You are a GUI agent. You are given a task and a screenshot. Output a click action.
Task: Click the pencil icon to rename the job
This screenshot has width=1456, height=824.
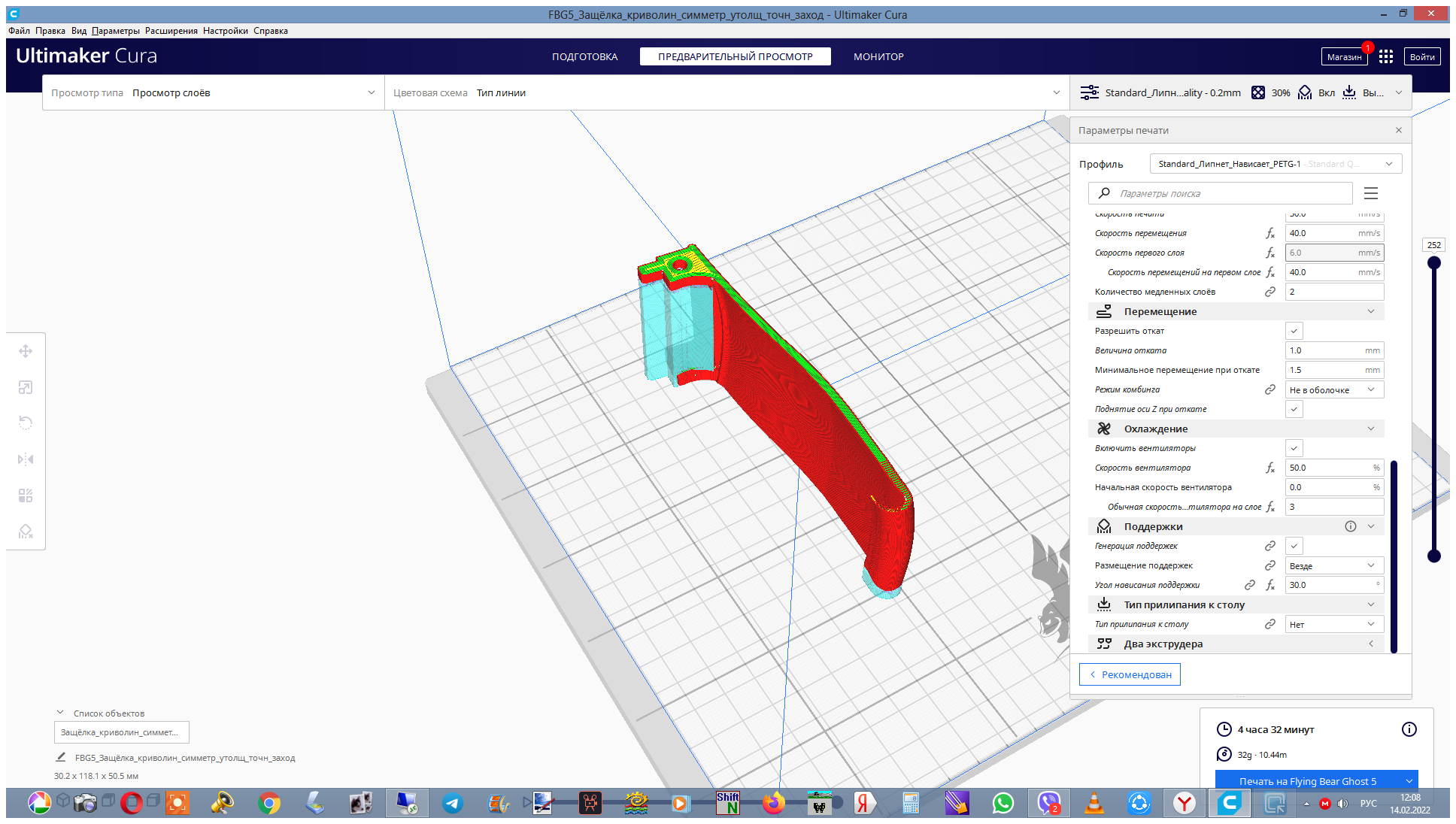61,757
